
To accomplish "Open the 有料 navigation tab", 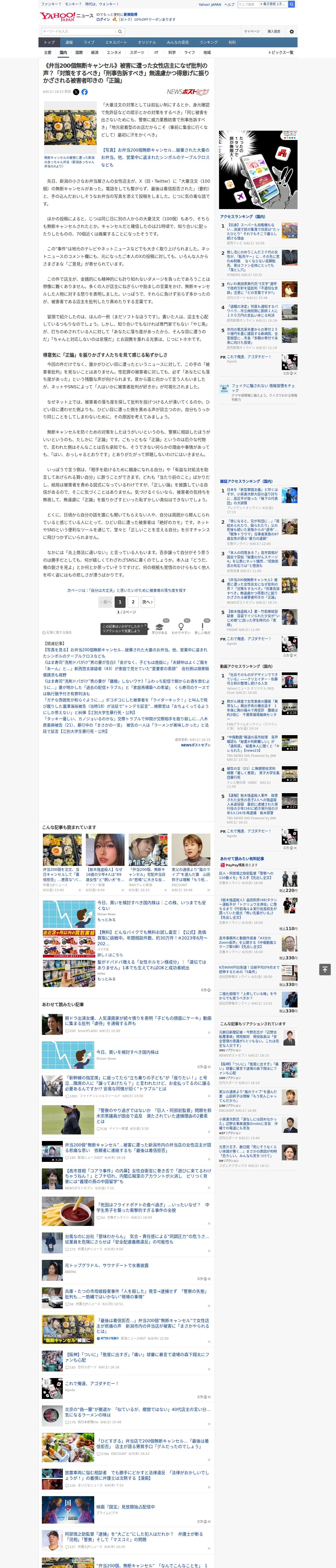I will click(x=232, y=43).
